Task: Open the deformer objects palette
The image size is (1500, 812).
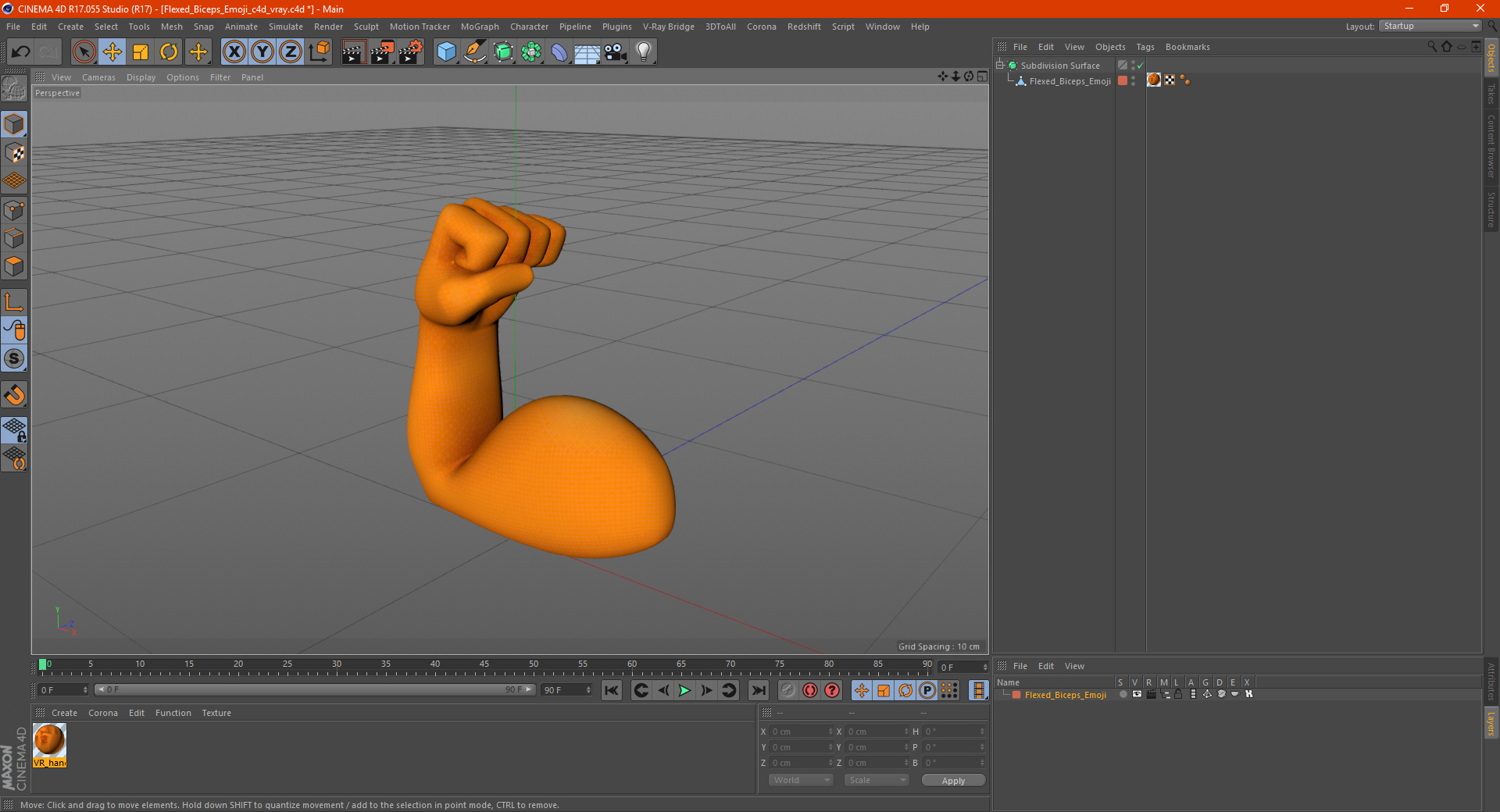Action: point(559,52)
